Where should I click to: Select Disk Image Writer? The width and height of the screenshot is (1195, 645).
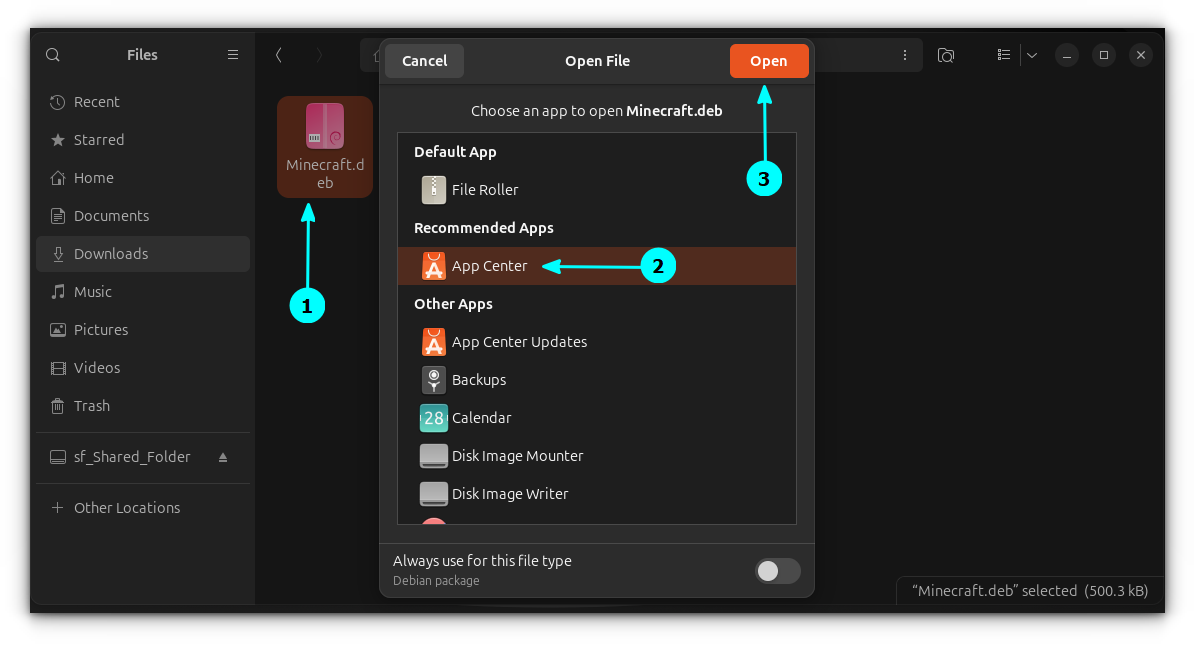click(597, 494)
